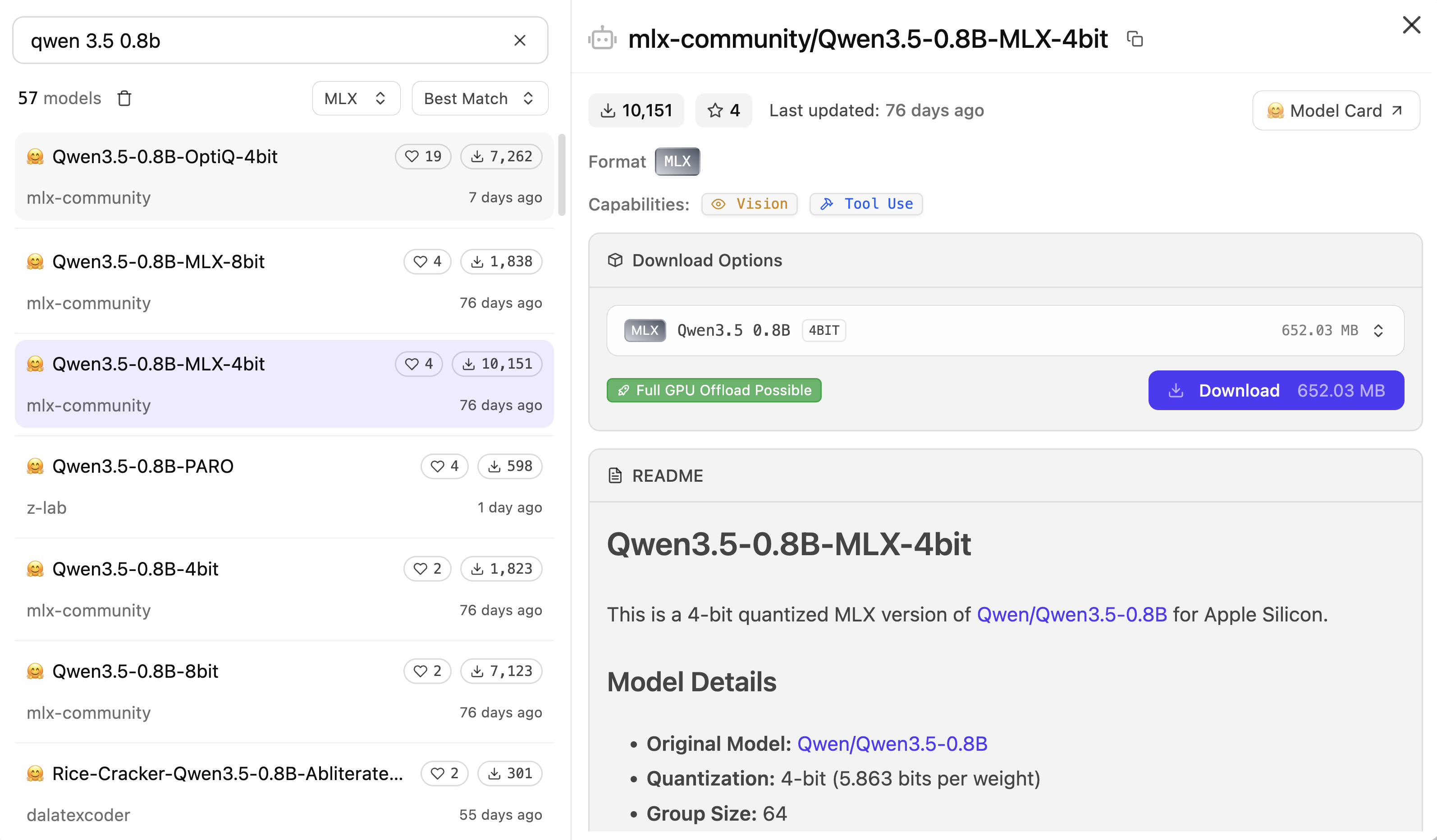Copy model name using copy icon
The width and height of the screenshot is (1437, 840).
click(1135, 39)
